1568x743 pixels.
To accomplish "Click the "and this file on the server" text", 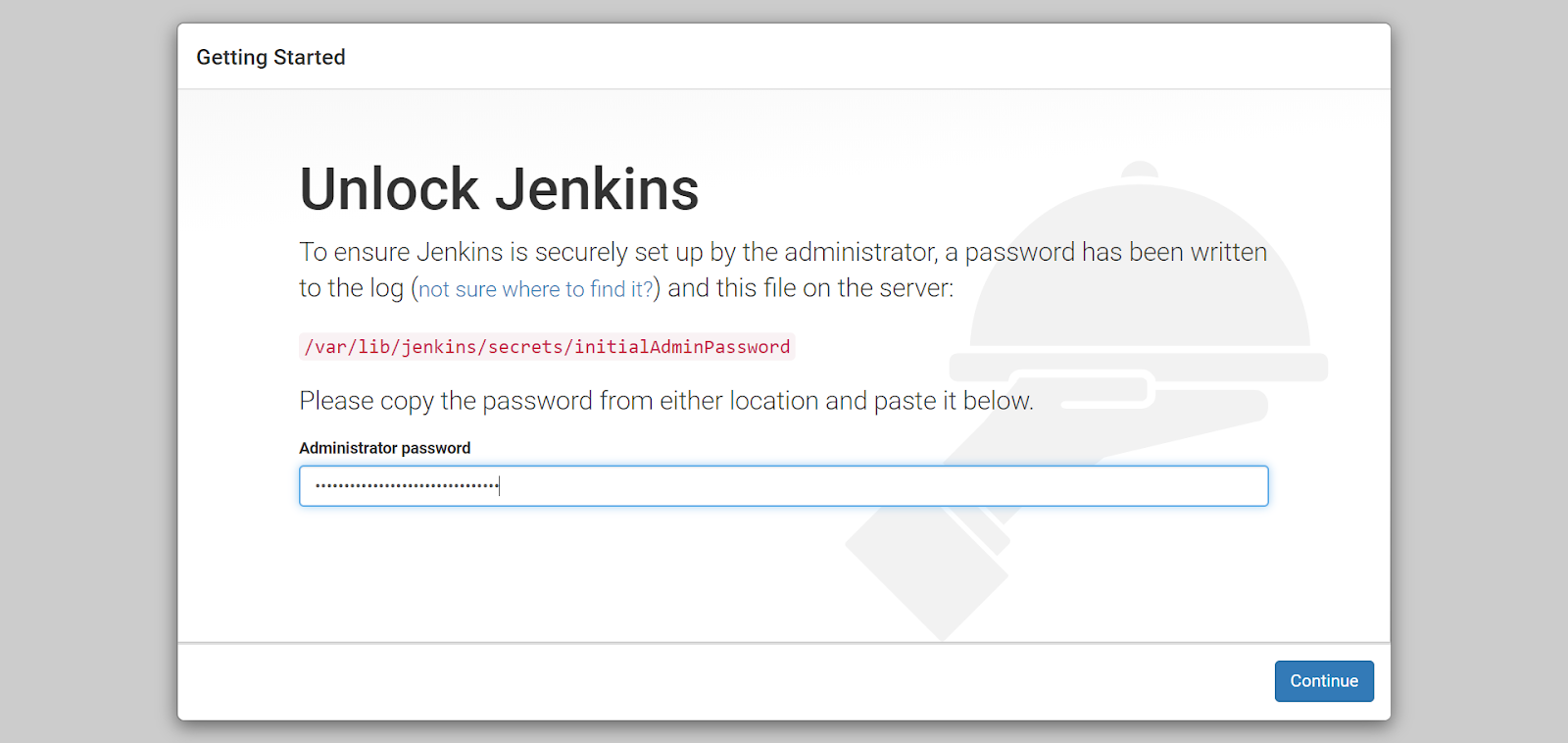I will click(x=810, y=288).
